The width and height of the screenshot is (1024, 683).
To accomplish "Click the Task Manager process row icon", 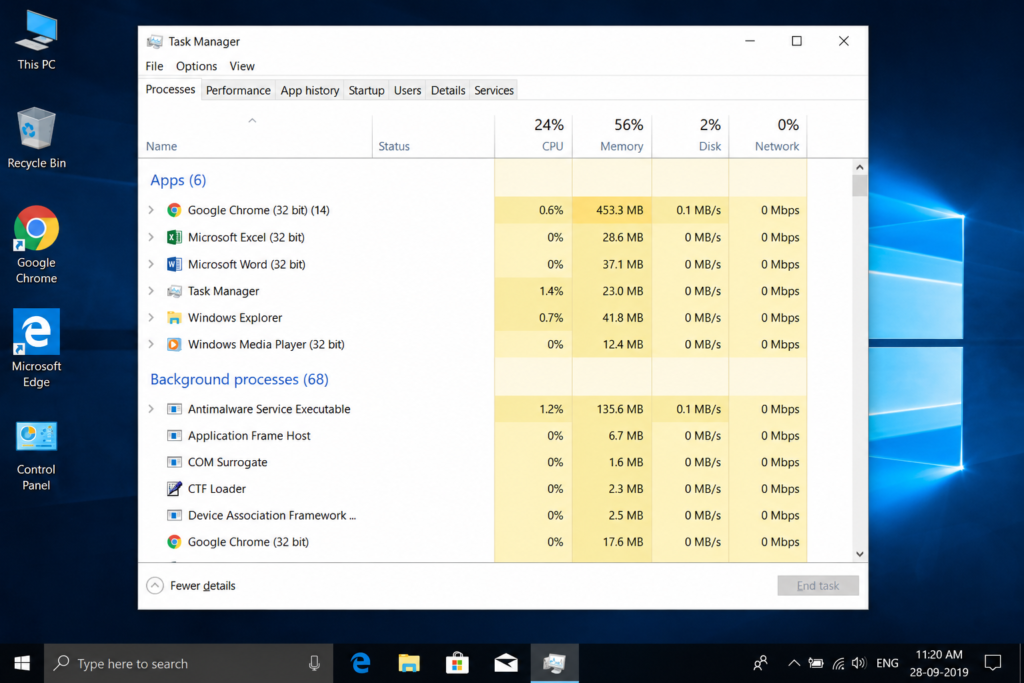I will 174,291.
